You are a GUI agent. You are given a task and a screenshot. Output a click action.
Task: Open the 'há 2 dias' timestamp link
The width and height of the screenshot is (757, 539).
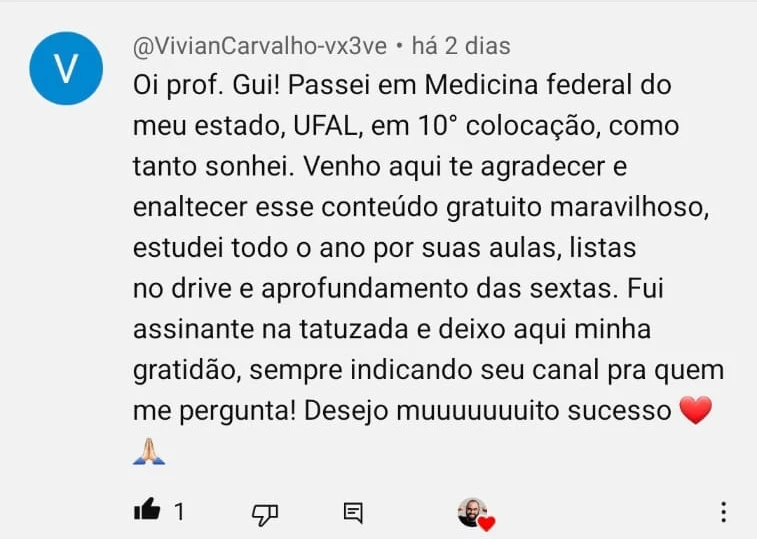(461, 46)
